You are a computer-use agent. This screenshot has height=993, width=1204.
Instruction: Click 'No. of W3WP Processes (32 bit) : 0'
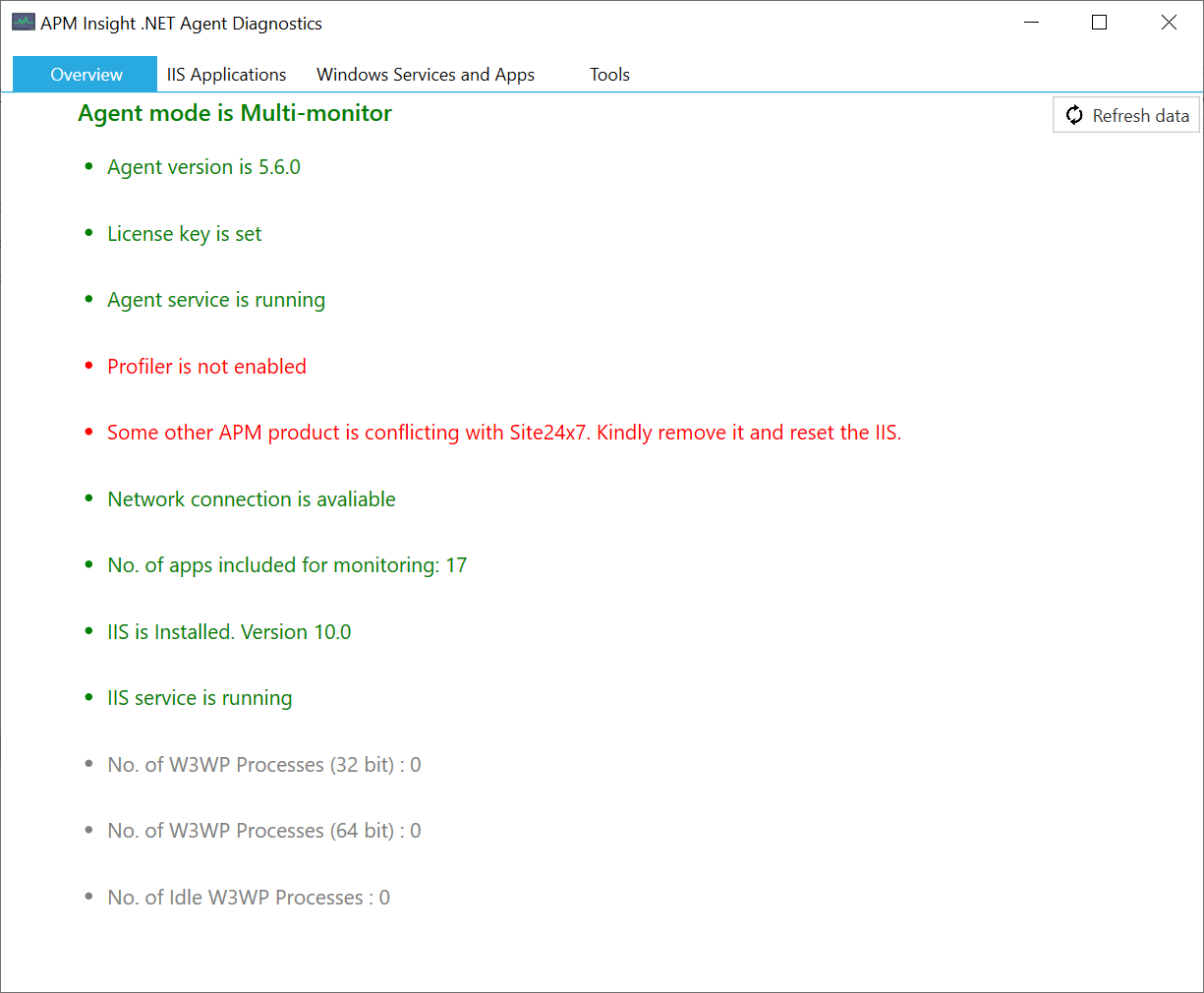(264, 765)
